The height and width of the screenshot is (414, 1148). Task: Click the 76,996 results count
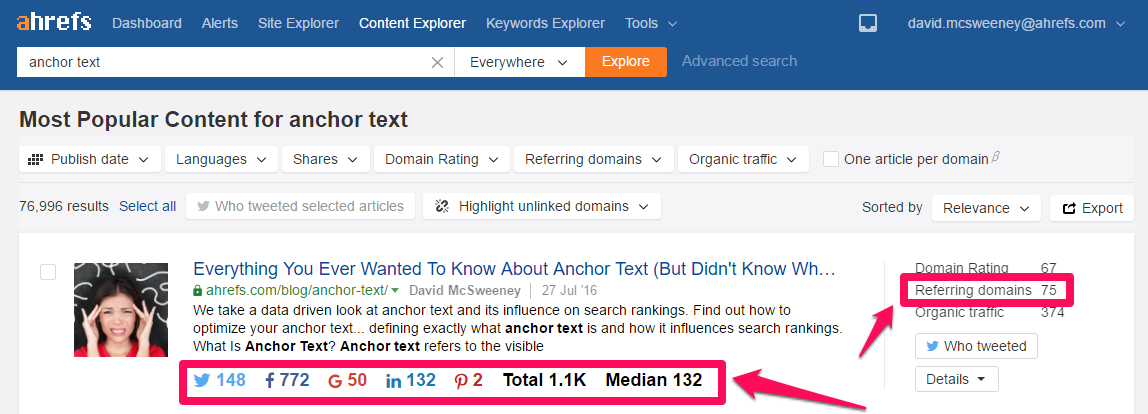64,207
